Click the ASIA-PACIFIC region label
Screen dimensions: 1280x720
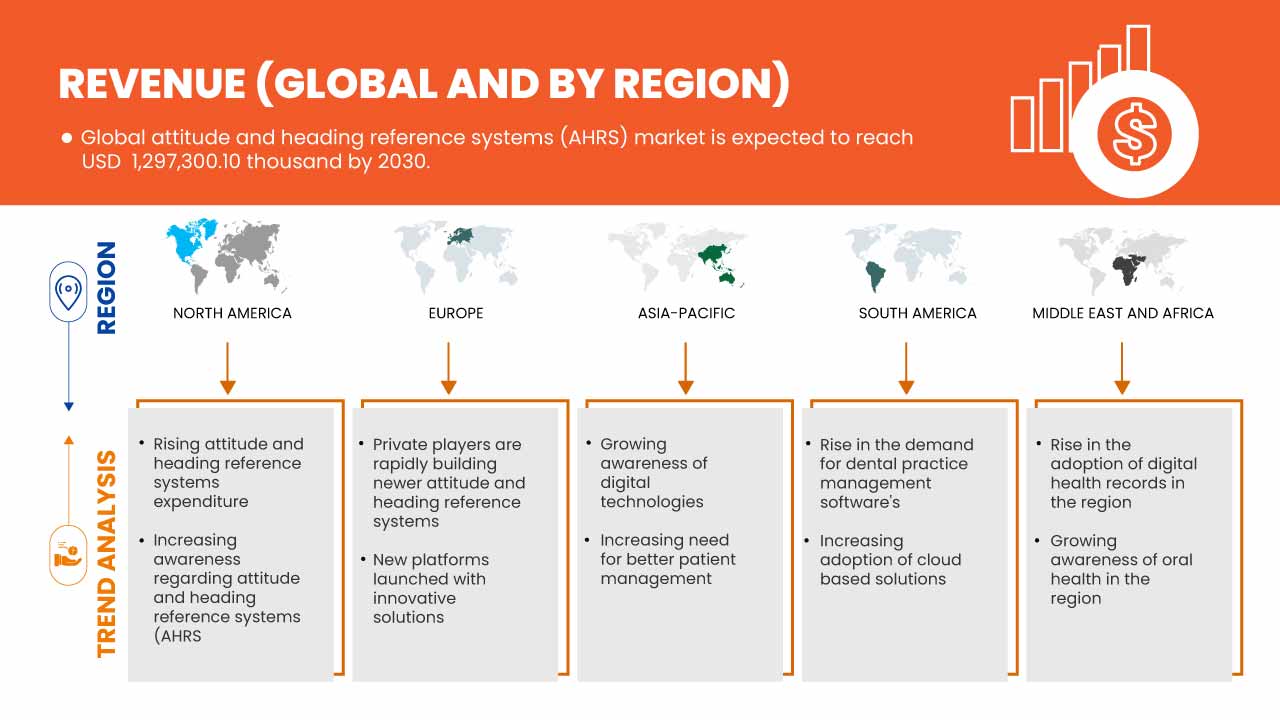point(686,313)
